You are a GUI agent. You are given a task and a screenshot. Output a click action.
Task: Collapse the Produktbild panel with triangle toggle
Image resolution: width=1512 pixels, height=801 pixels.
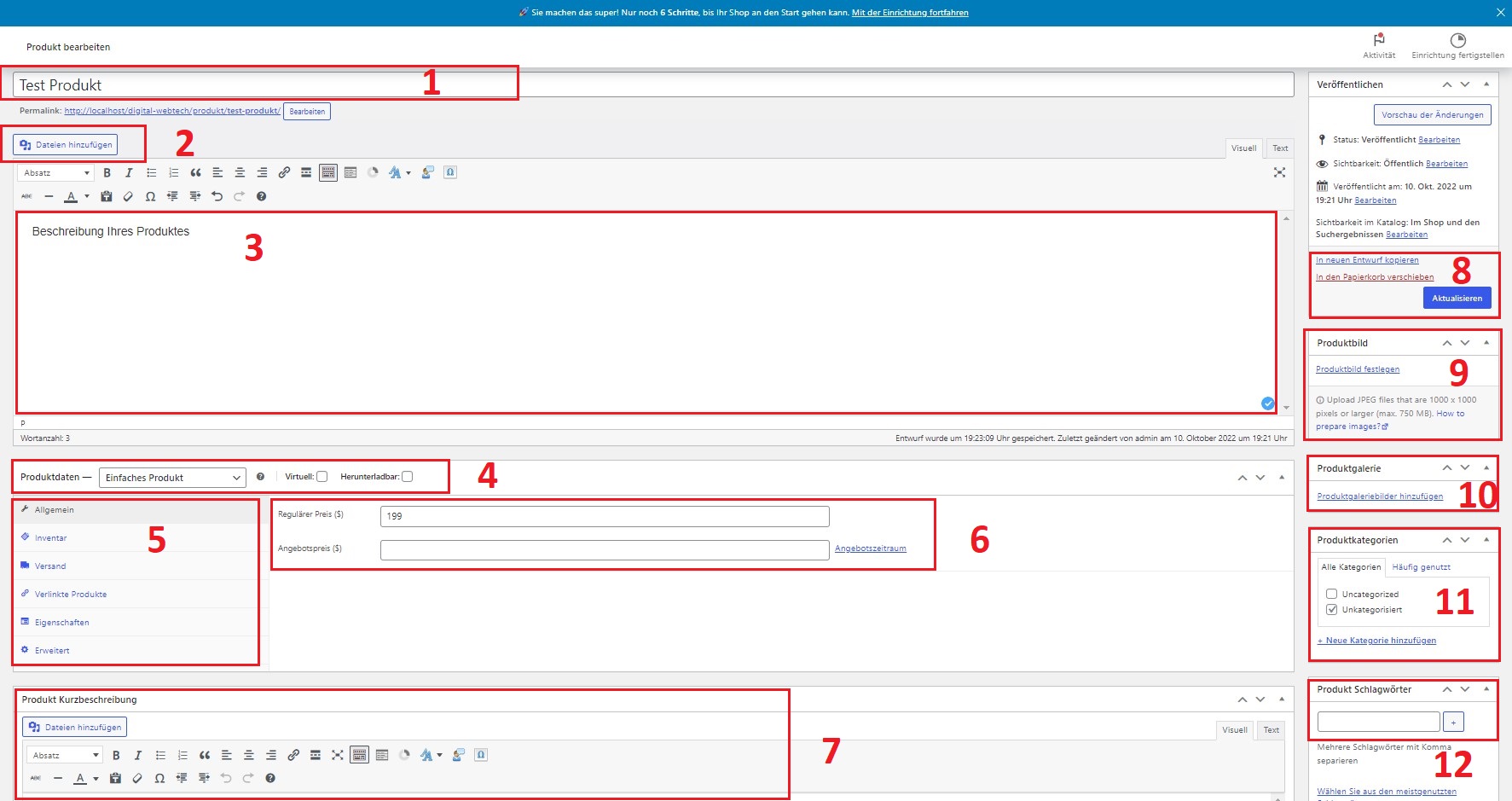point(1486,343)
